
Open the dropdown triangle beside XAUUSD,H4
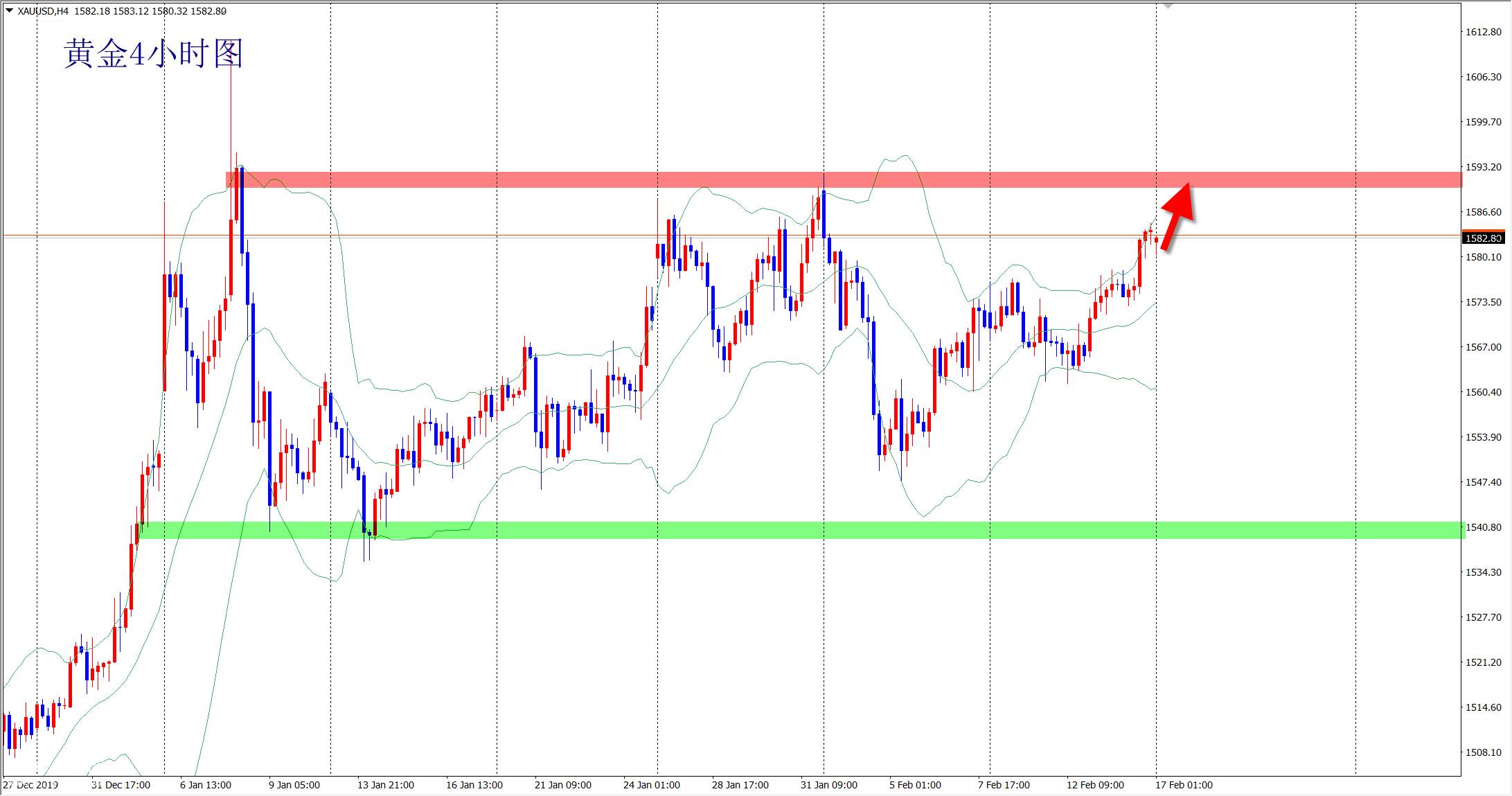tap(10, 10)
